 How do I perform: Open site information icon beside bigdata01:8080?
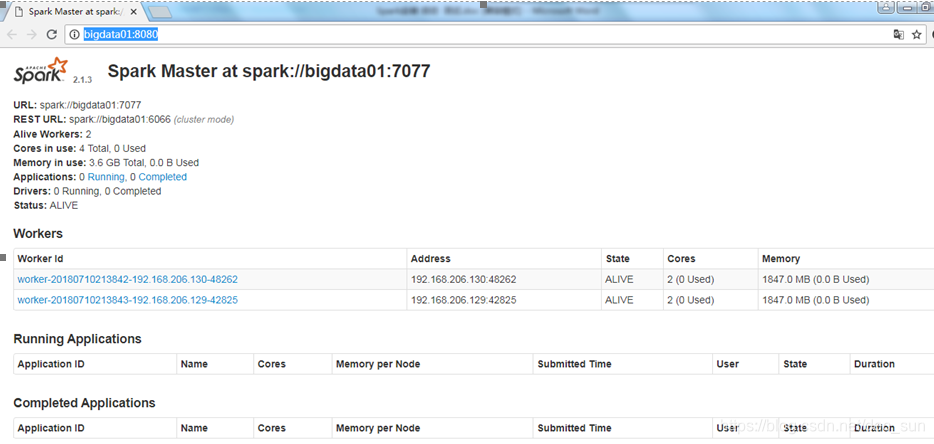point(74,35)
